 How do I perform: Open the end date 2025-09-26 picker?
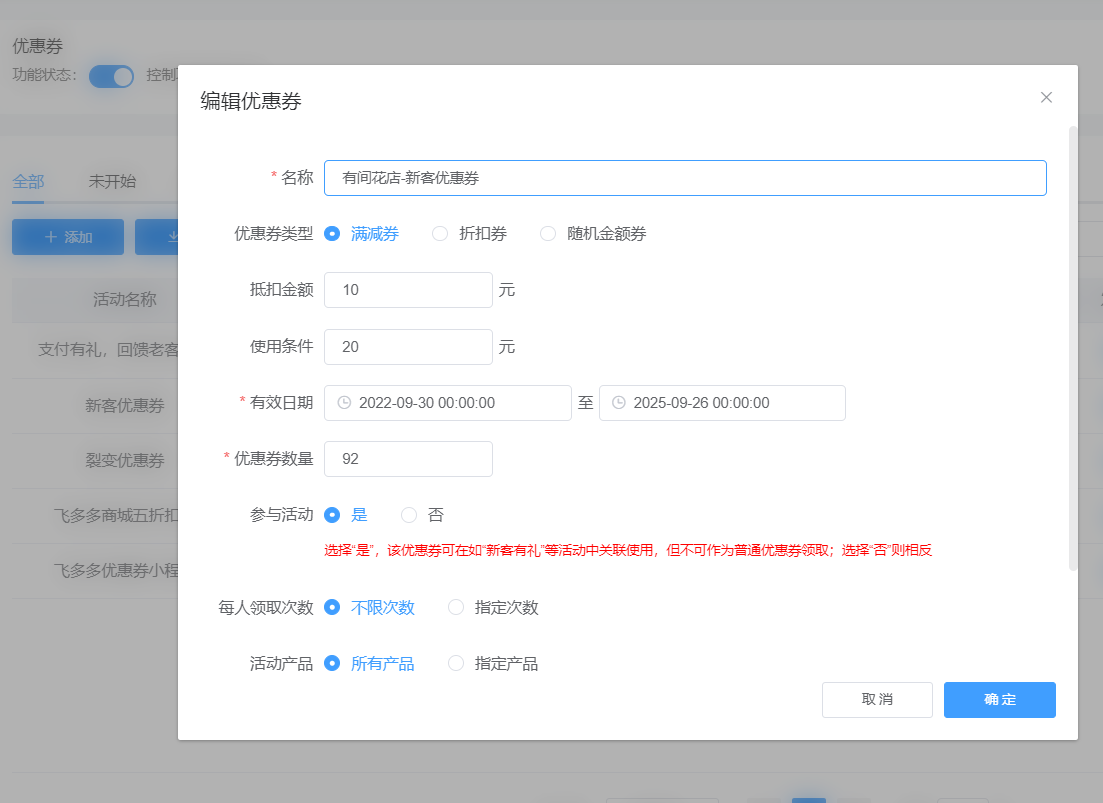722,403
